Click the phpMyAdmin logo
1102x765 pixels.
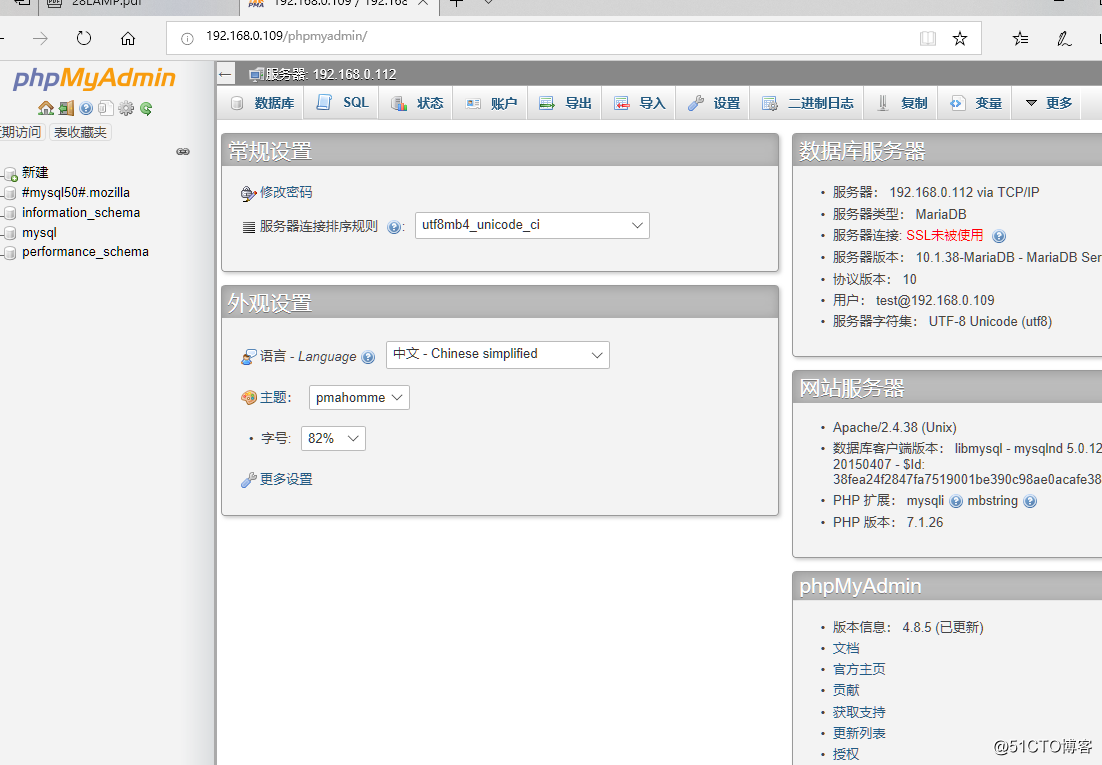[x=94, y=77]
